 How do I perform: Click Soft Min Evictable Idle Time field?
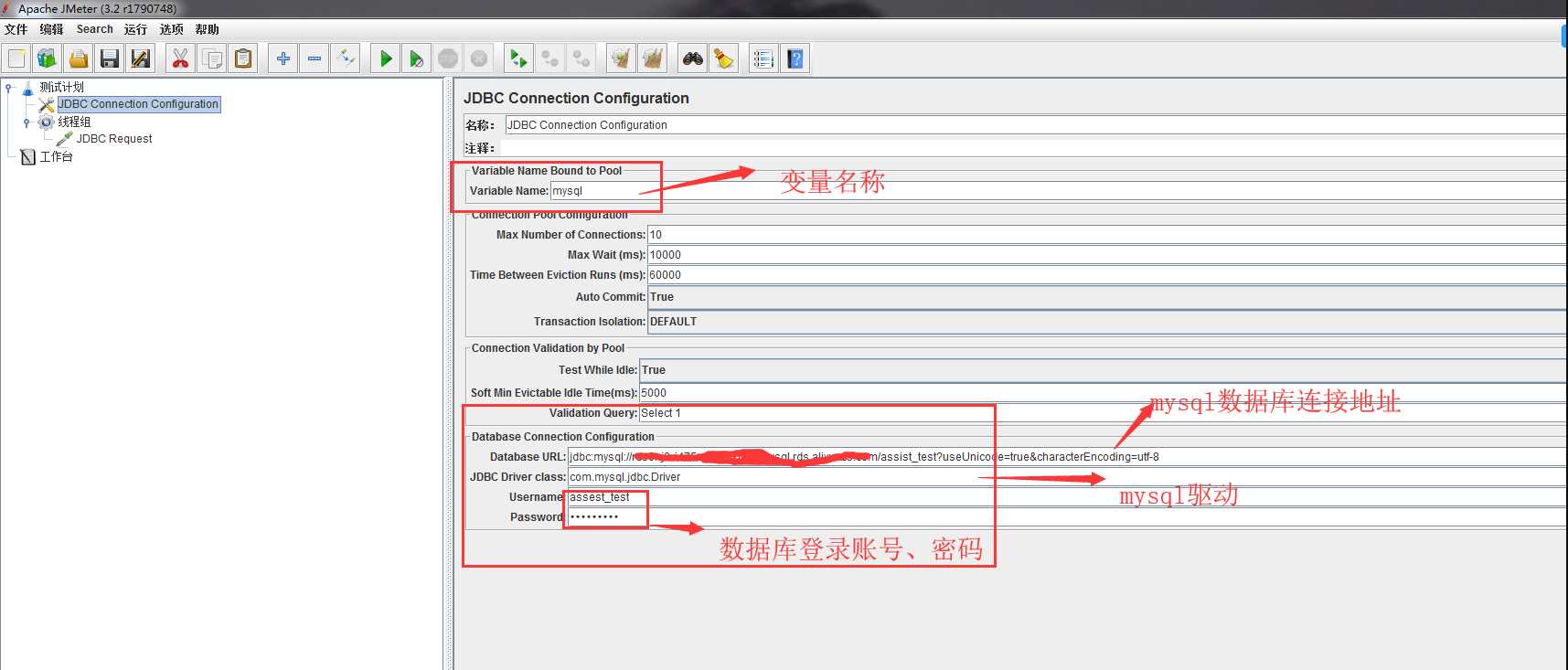click(x=1103, y=393)
